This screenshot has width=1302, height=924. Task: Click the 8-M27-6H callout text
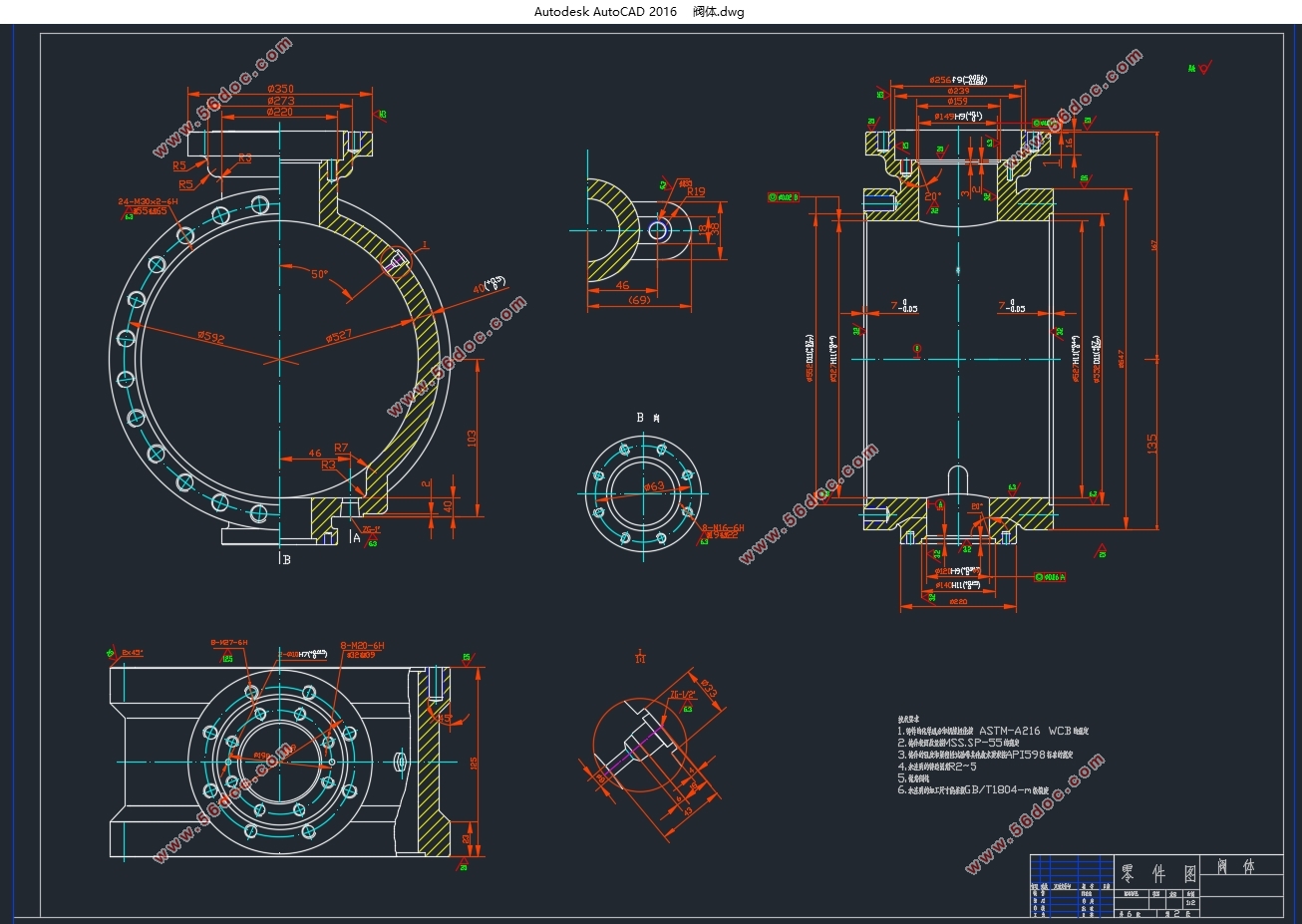[229, 643]
